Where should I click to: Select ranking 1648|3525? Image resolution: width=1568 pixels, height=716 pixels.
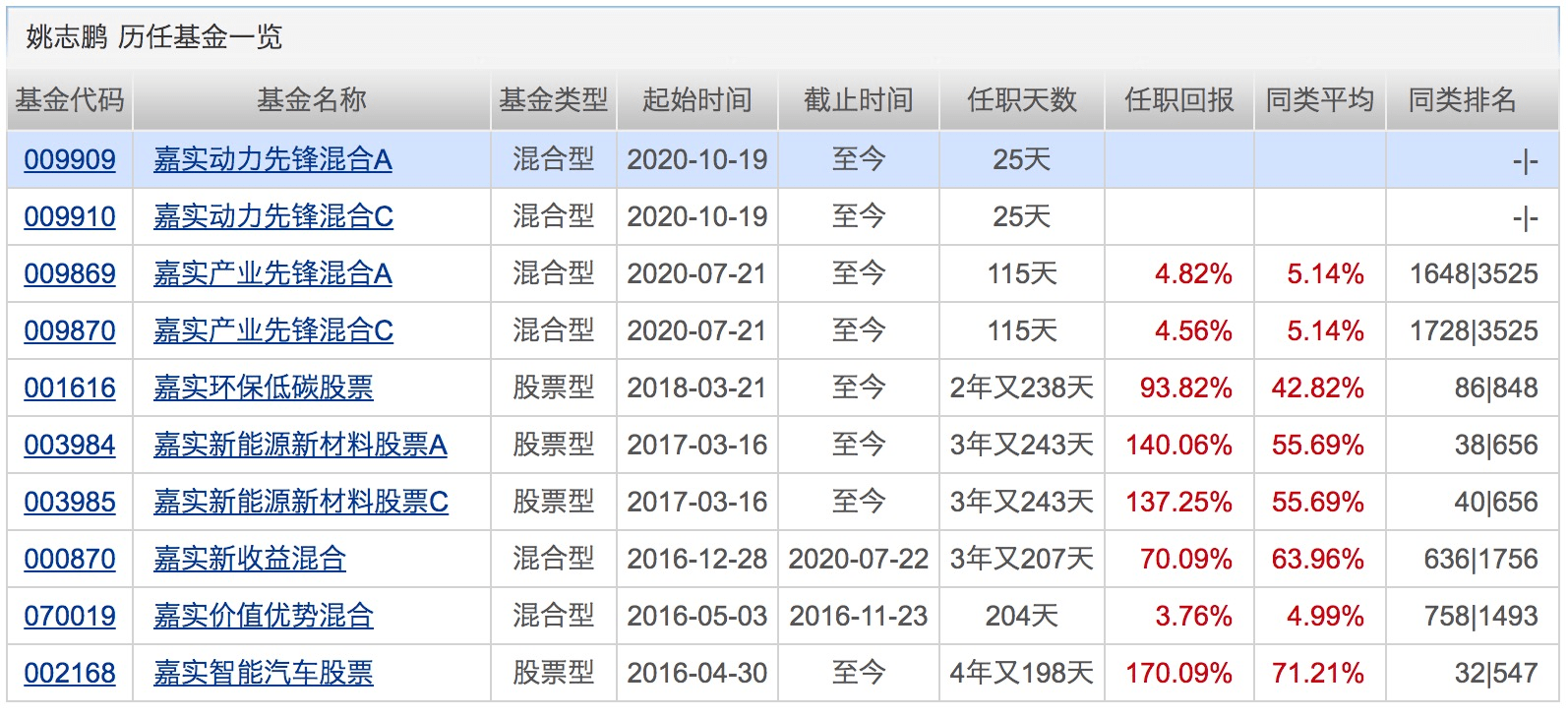click(1474, 273)
